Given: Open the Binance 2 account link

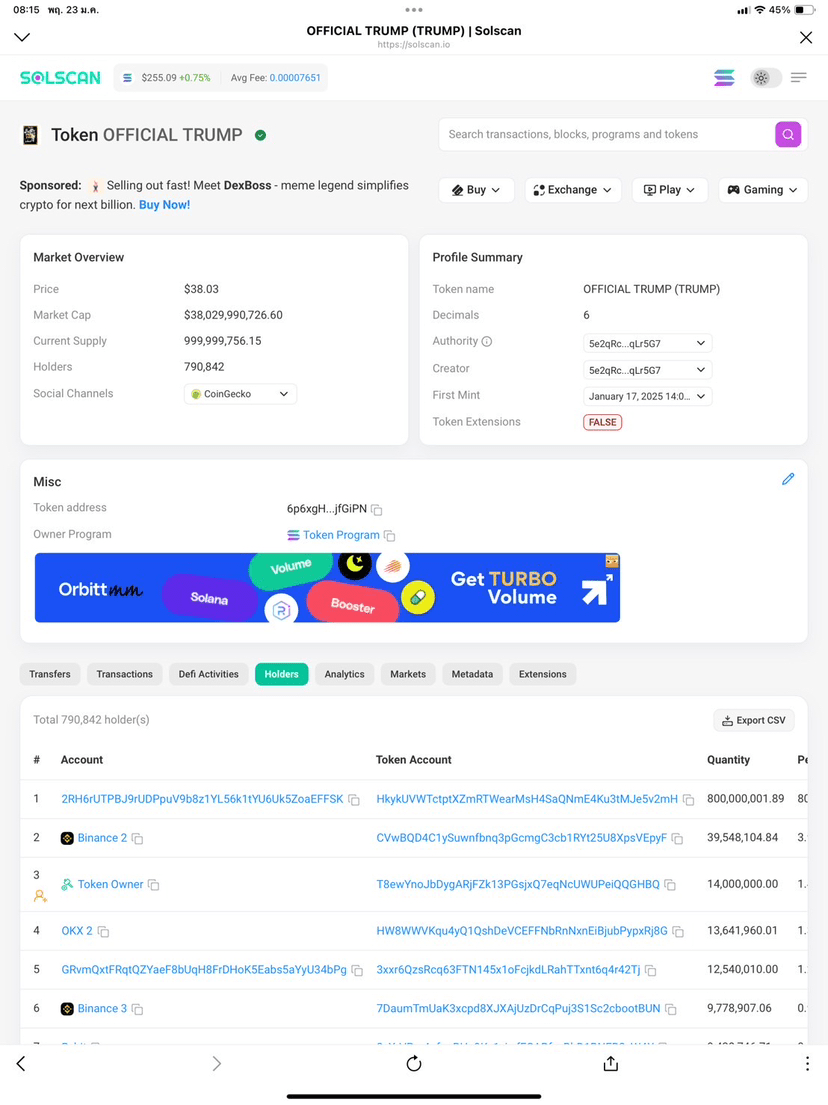Looking at the screenshot, I should (102, 838).
